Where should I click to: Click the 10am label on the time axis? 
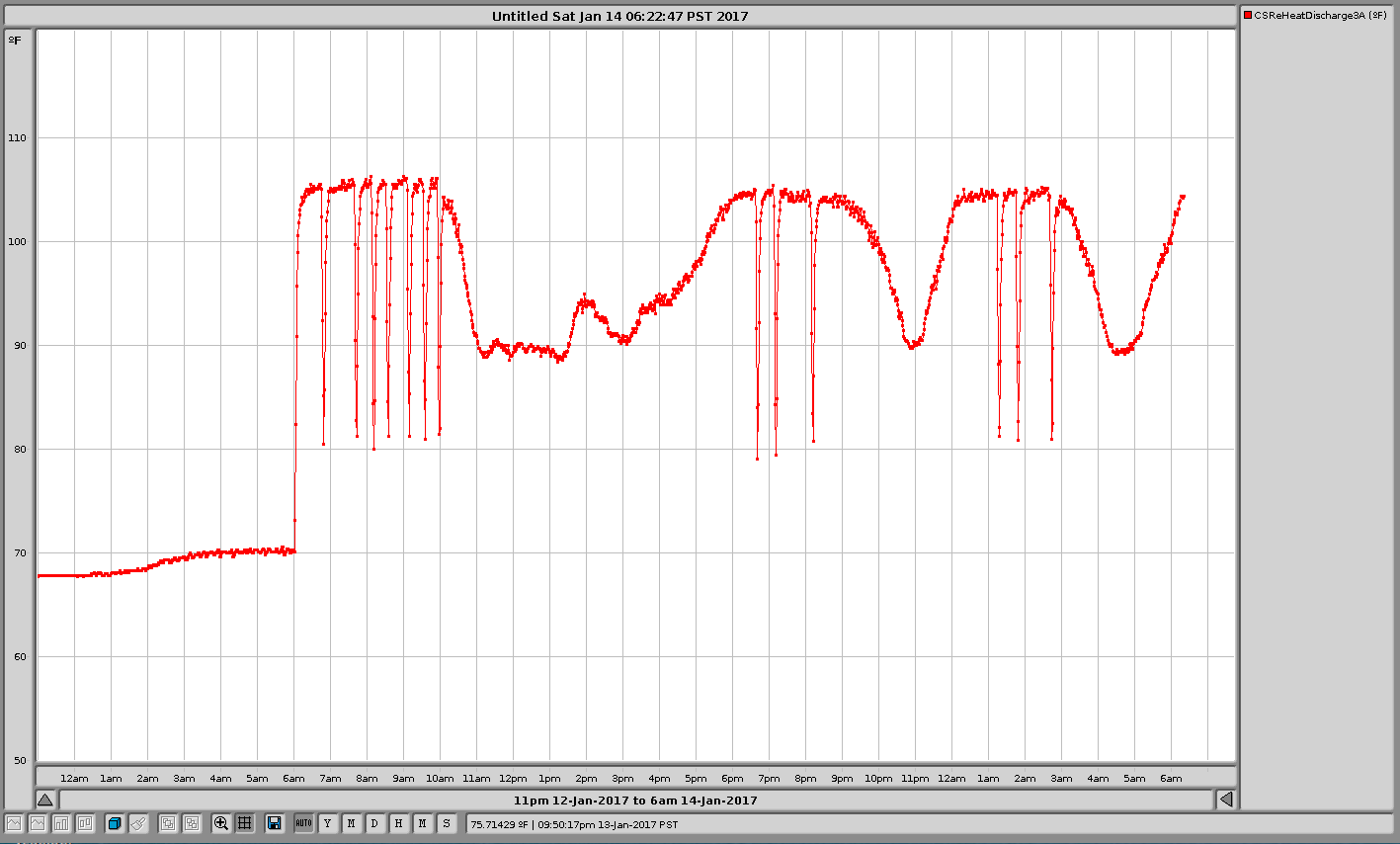(x=440, y=779)
